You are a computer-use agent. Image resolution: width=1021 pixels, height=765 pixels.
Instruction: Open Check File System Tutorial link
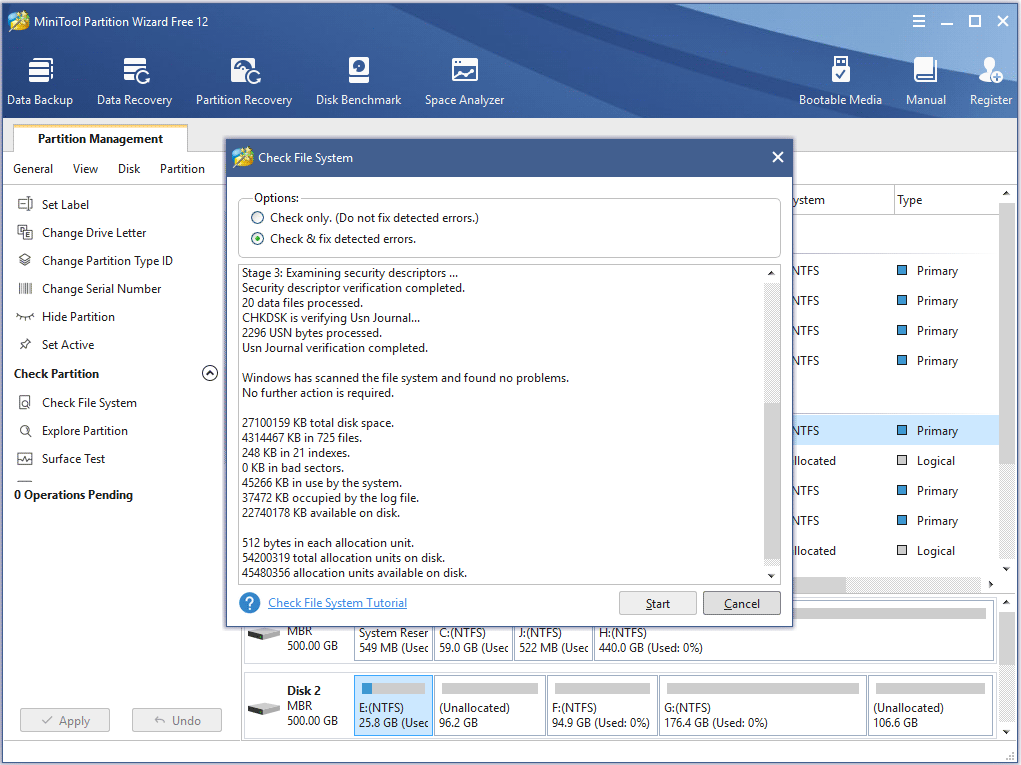coord(337,603)
